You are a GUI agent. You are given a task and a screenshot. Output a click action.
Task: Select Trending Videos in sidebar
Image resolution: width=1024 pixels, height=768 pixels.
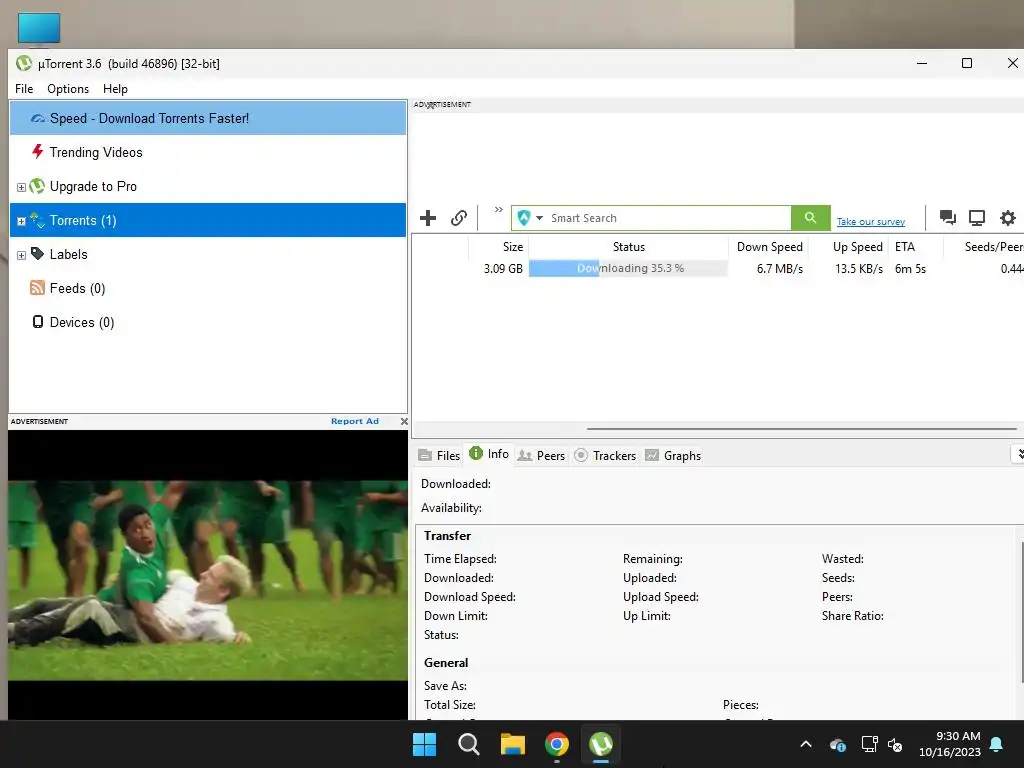(208, 152)
